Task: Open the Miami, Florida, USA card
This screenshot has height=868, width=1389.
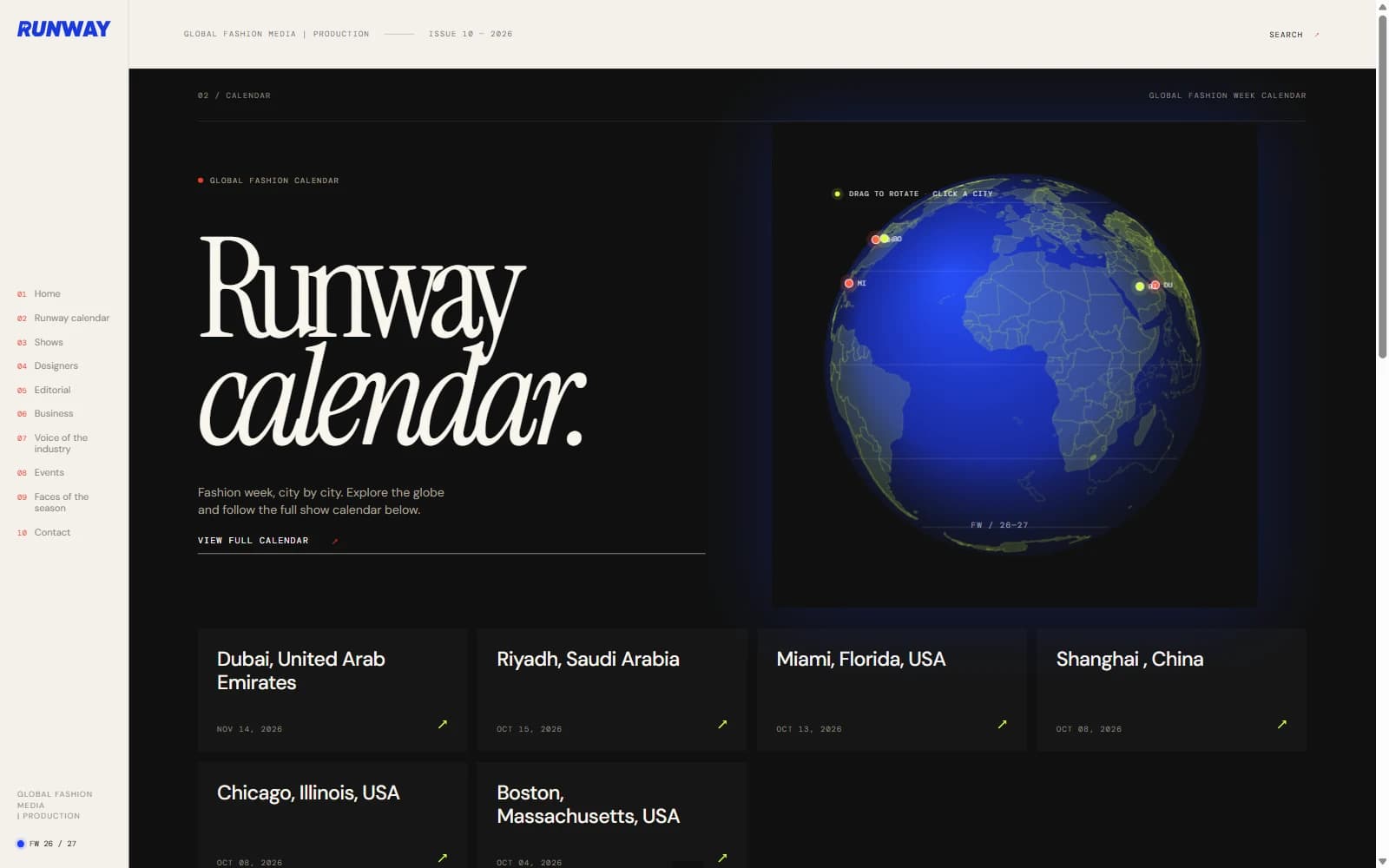Action: coord(892,690)
